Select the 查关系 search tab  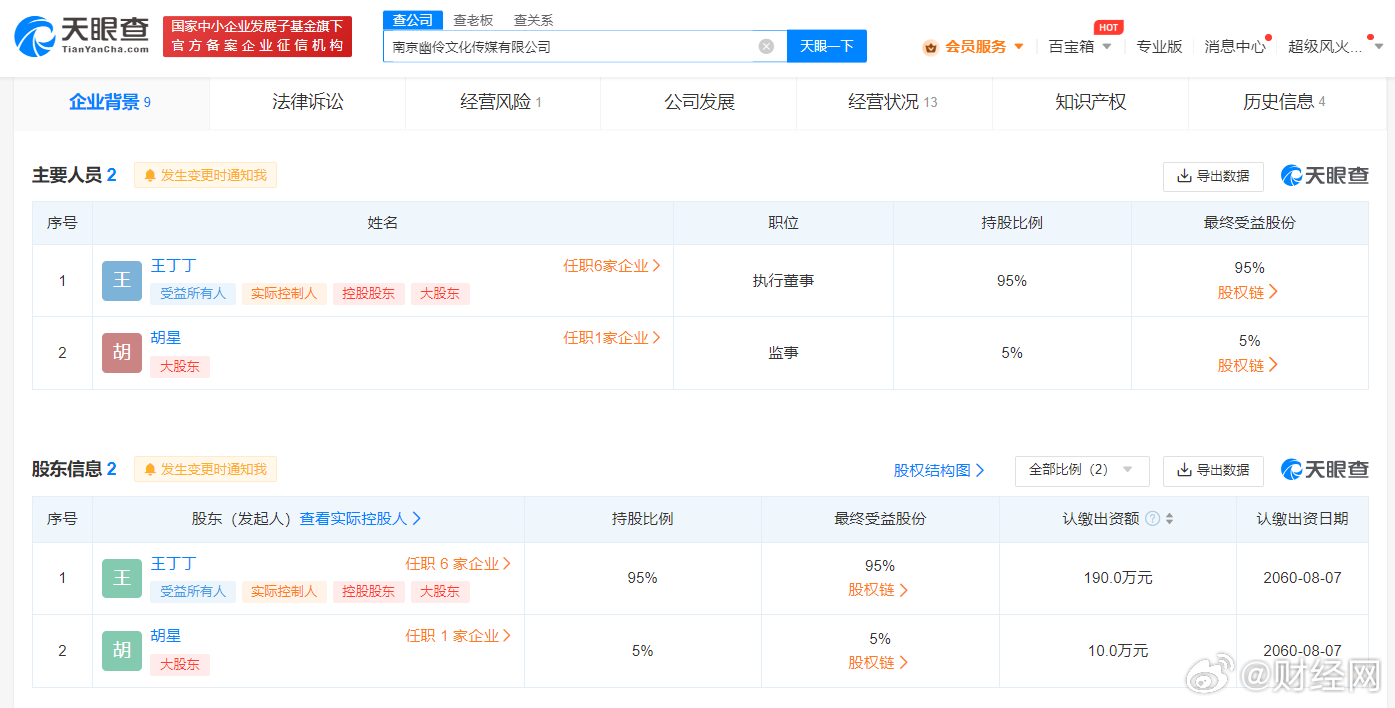point(533,20)
